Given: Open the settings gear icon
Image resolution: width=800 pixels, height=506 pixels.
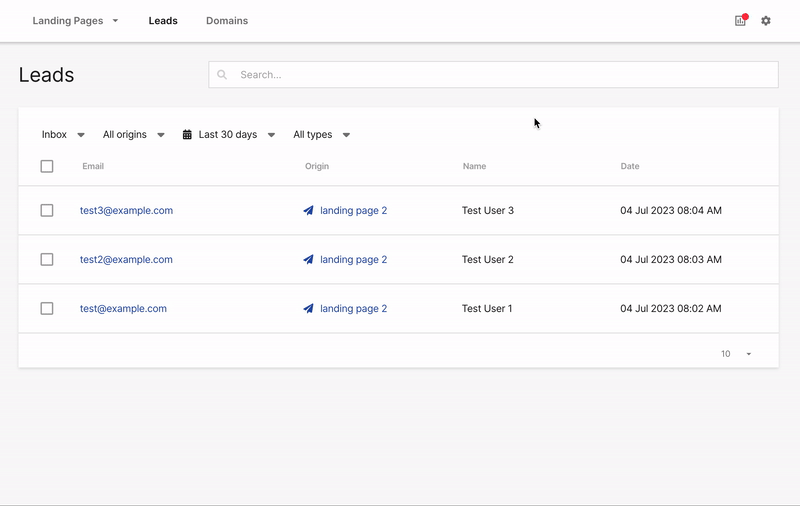Looking at the screenshot, I should (x=766, y=20).
